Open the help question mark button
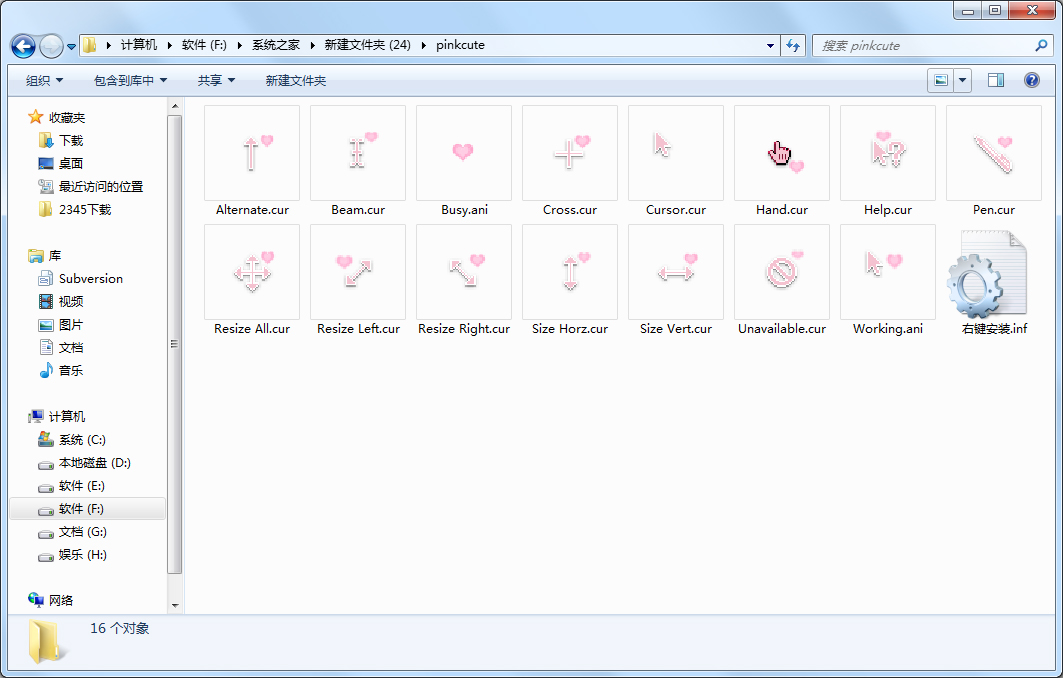This screenshot has width=1063, height=678. (1032, 80)
